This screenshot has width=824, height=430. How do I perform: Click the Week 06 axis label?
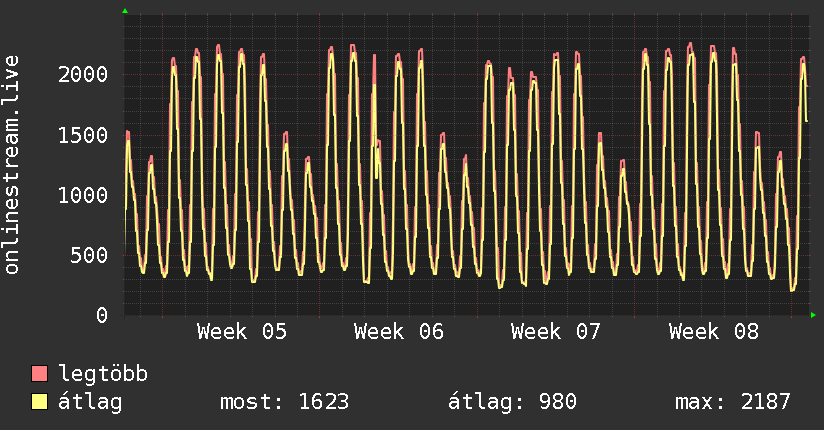(x=399, y=332)
